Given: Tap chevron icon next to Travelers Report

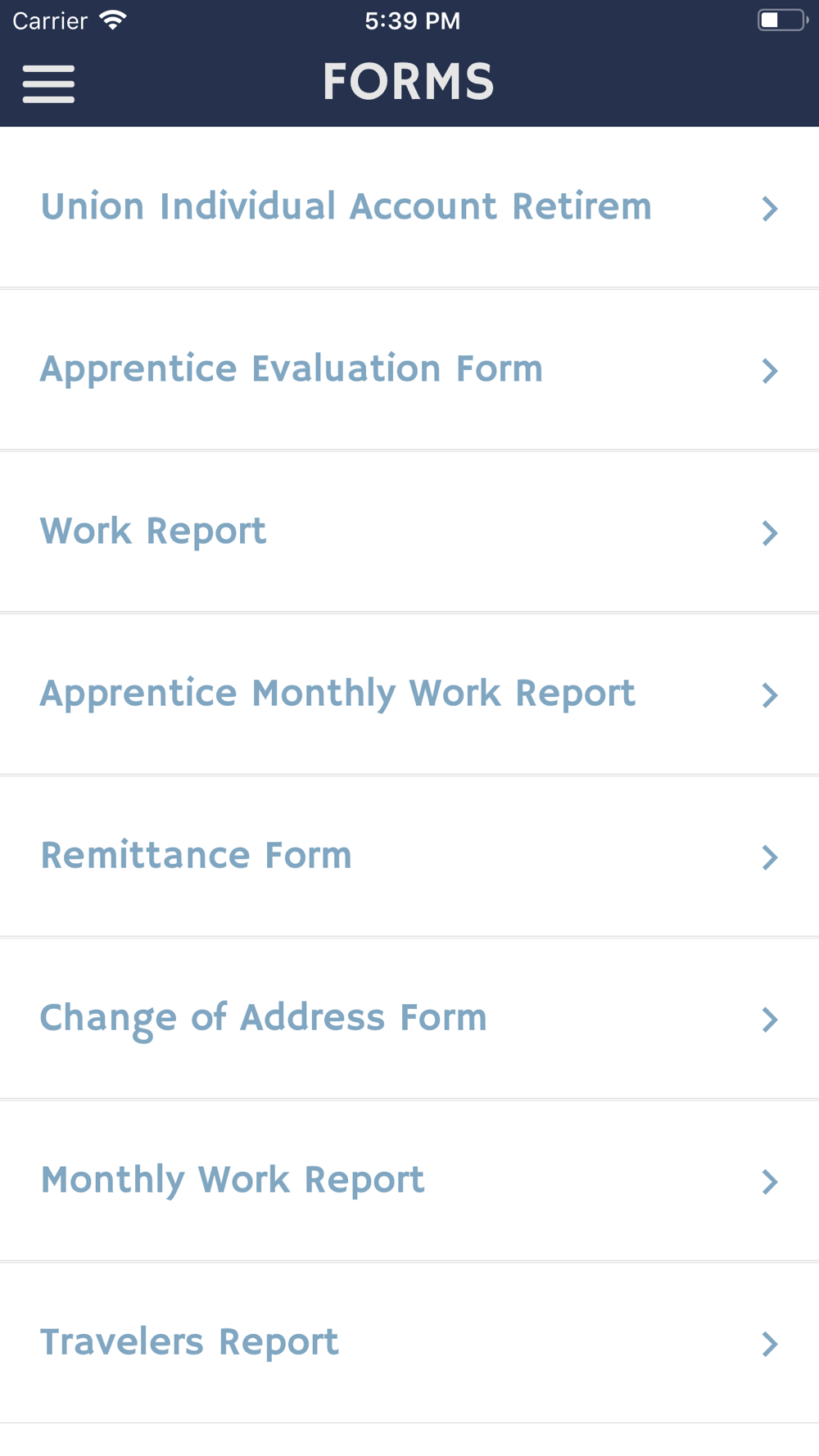Looking at the screenshot, I should coord(769,1344).
